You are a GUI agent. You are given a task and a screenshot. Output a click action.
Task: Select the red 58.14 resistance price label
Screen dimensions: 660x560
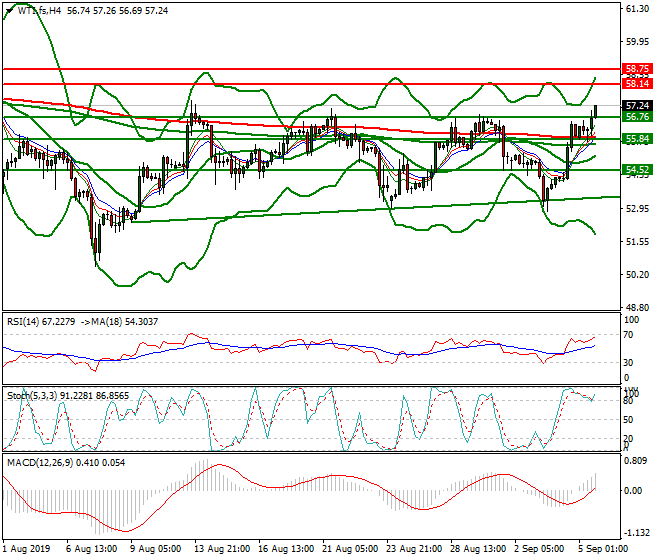[x=637, y=84]
